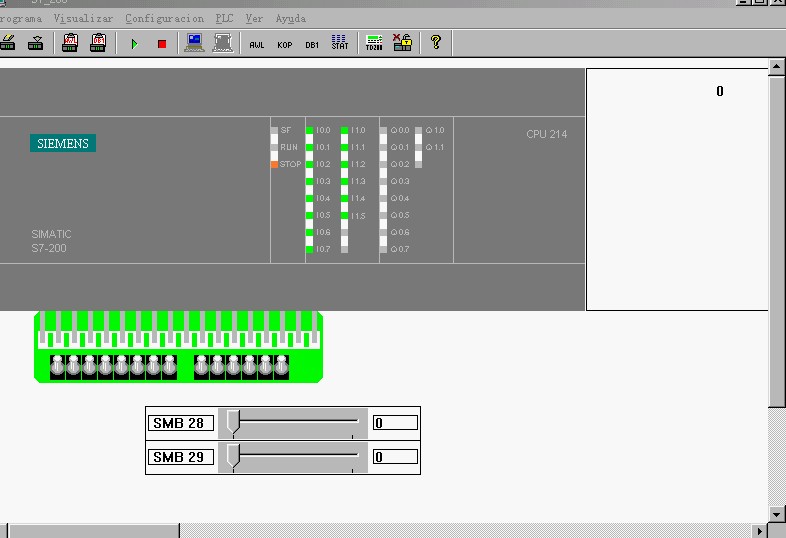Click the horizontal scrollbar thumb
Viewport: 786px width, 538px height.
94,530
